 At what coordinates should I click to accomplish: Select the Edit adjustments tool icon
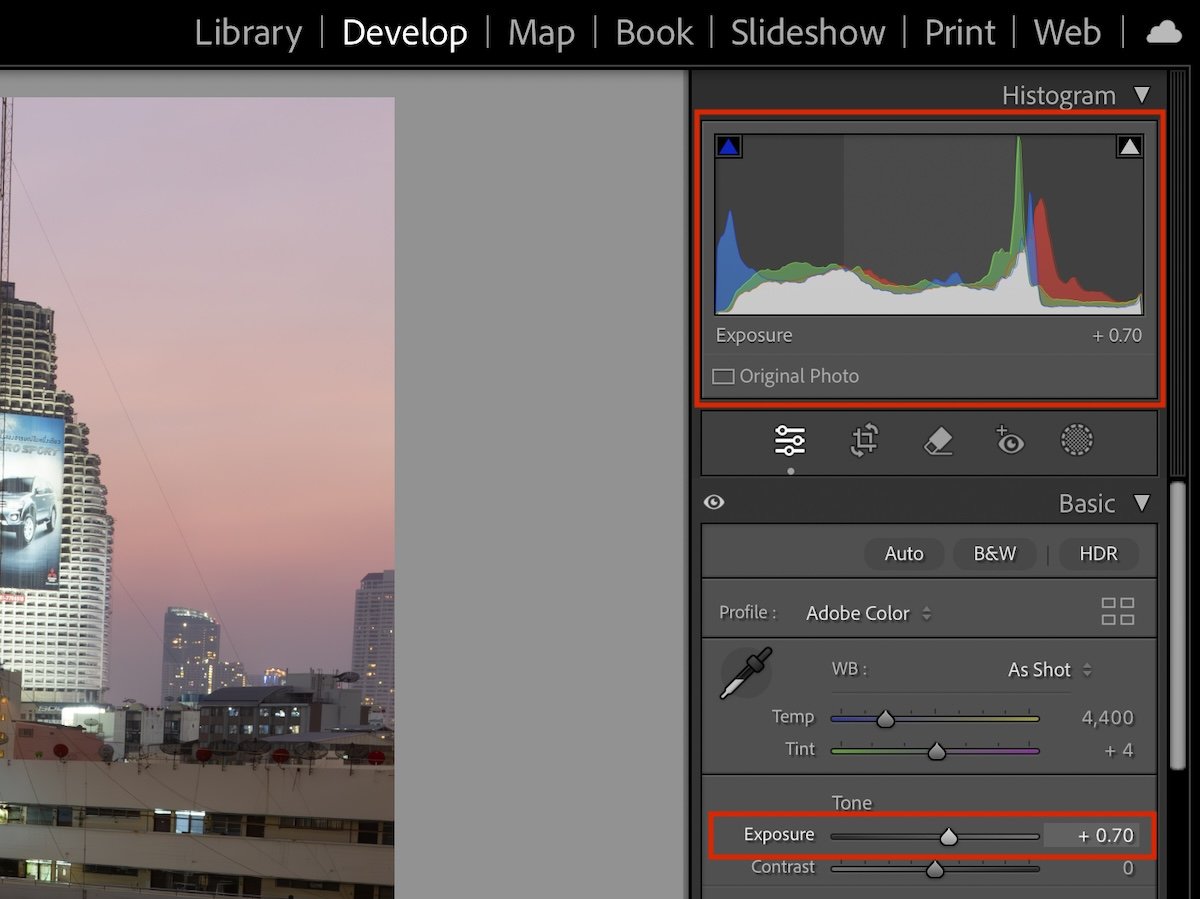pos(789,440)
